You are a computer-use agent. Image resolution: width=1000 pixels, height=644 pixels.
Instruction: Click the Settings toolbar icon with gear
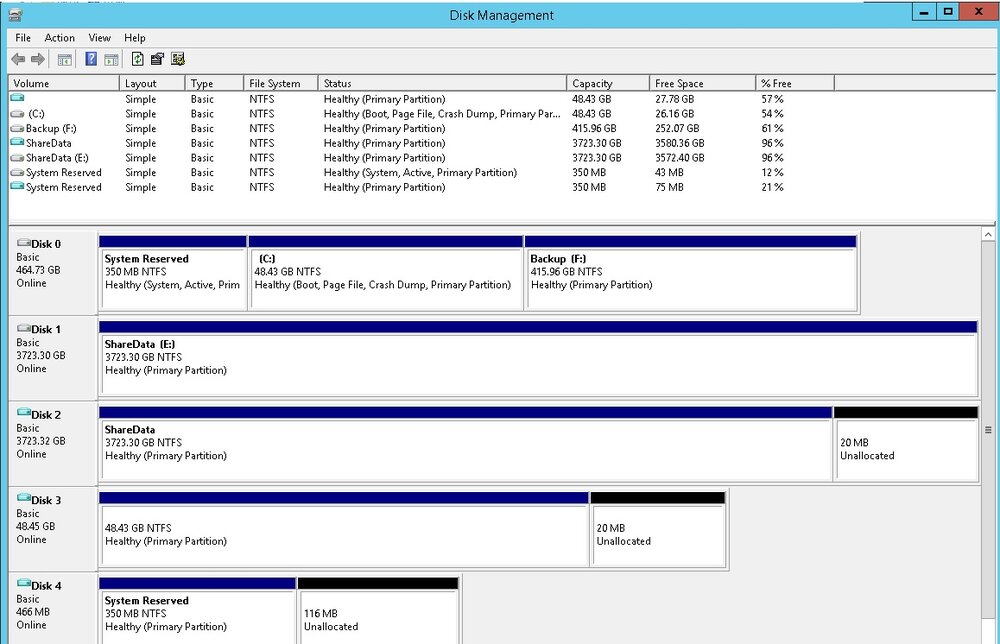(178, 59)
